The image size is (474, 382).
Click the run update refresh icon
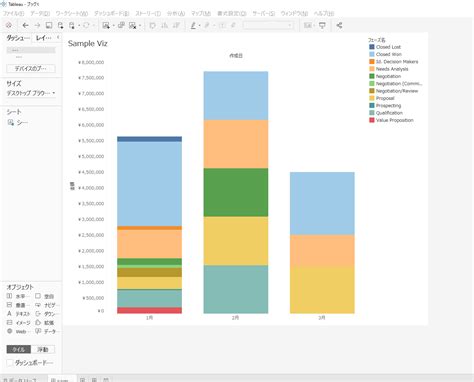[86, 25]
